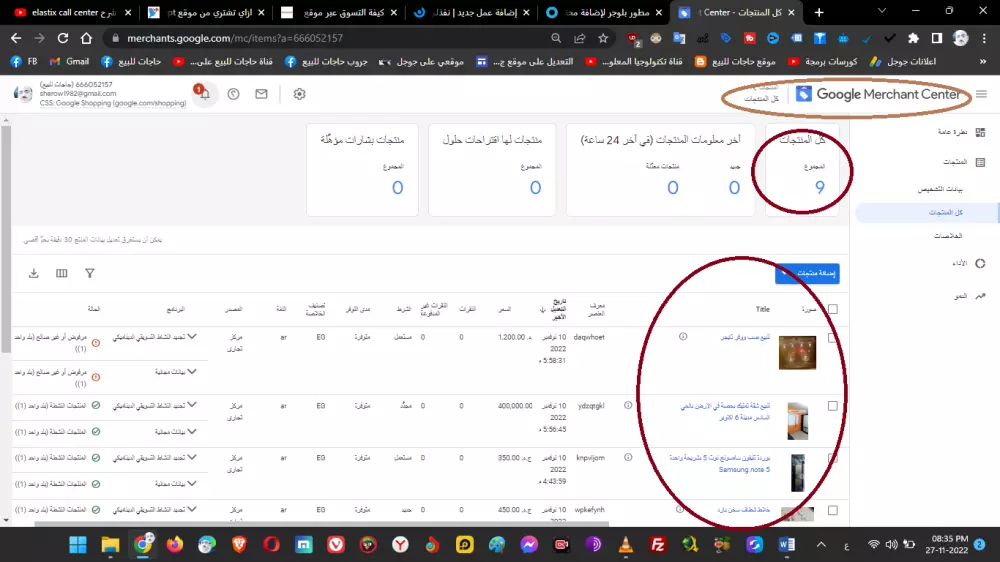Tick the checkbox for the ydzqtgkl product
1000x562 pixels.
[x=833, y=406]
